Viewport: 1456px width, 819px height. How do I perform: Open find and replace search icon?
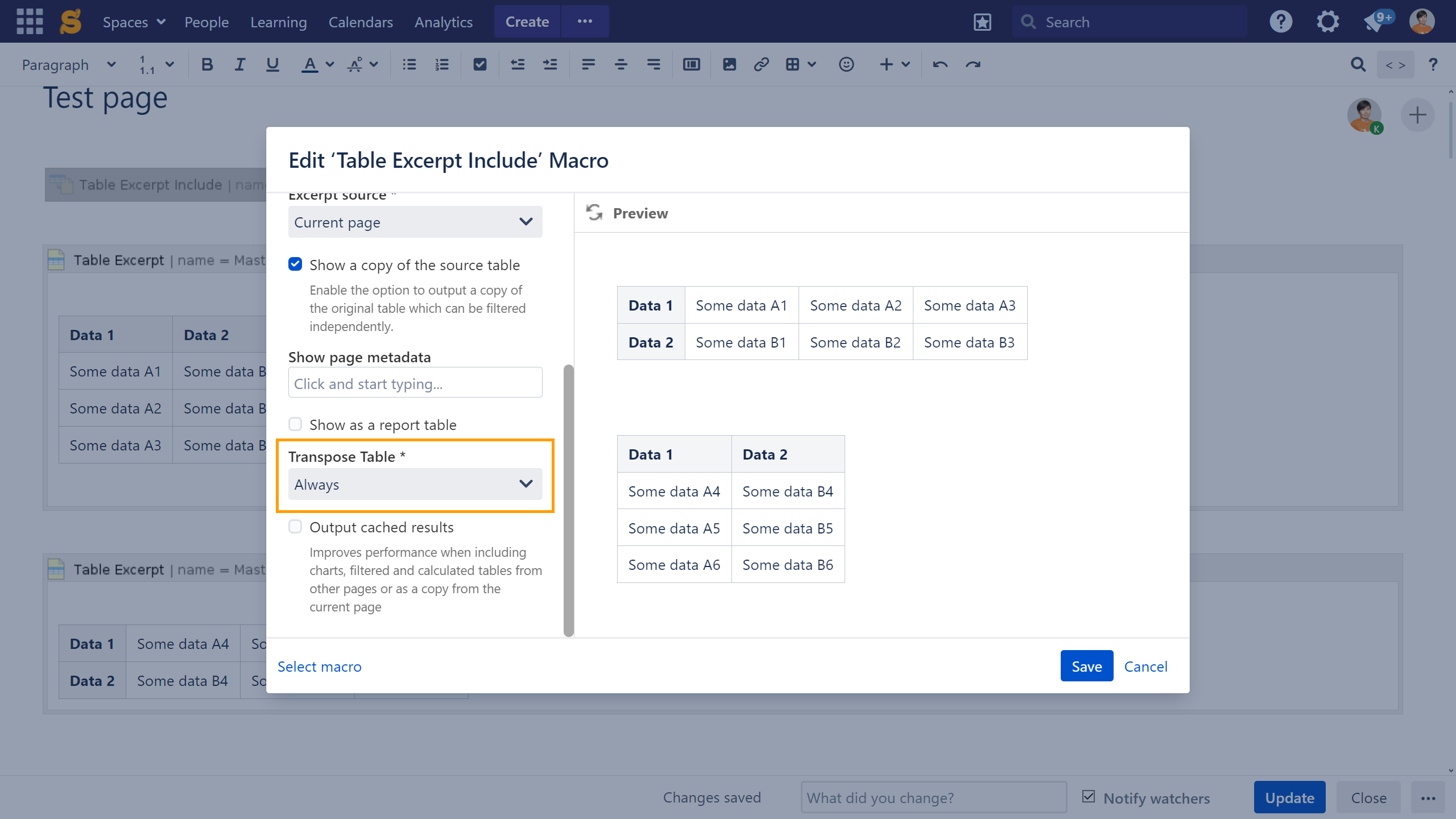pyautogui.click(x=1358, y=64)
